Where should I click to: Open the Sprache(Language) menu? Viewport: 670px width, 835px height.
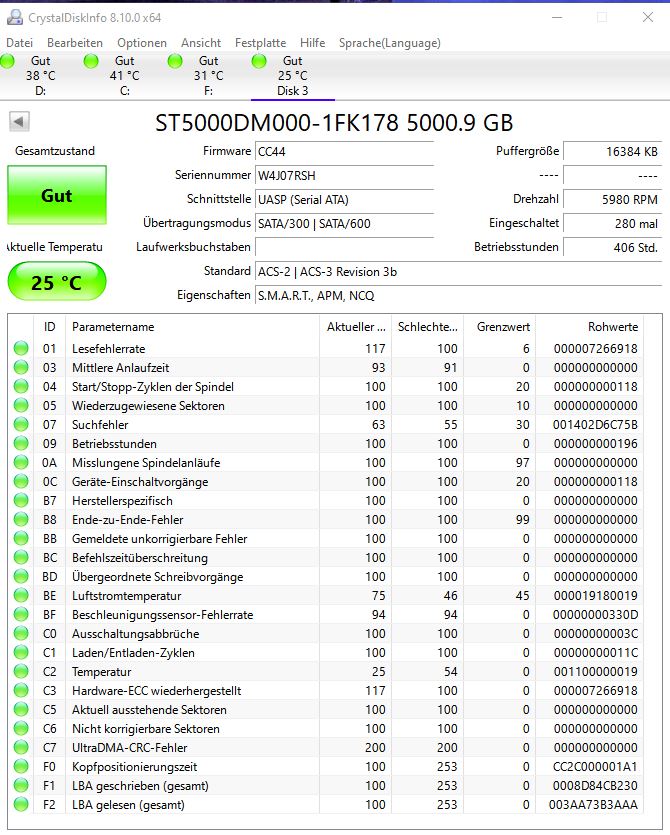[x=390, y=43]
